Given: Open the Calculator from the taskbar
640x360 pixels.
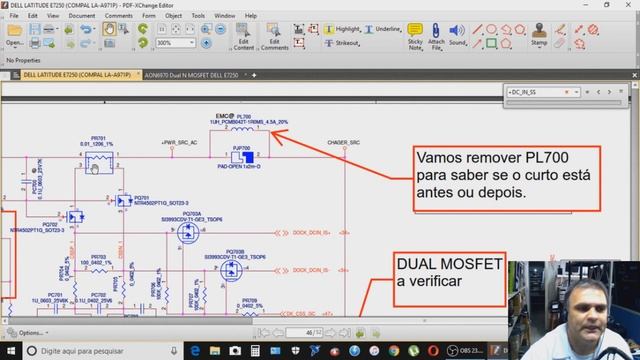Looking at the screenshot, I should click(x=255, y=351).
